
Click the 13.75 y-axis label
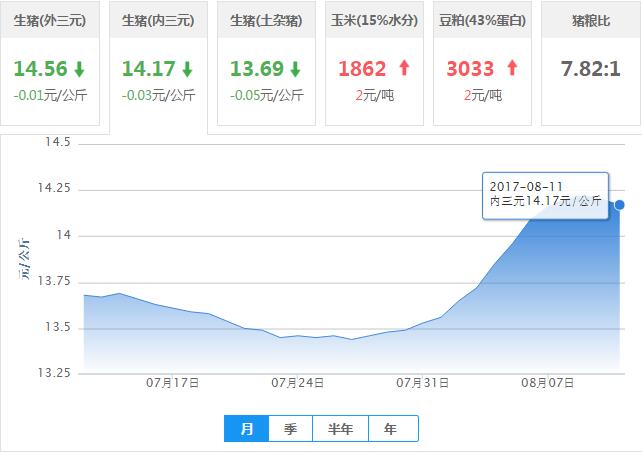coord(54,281)
